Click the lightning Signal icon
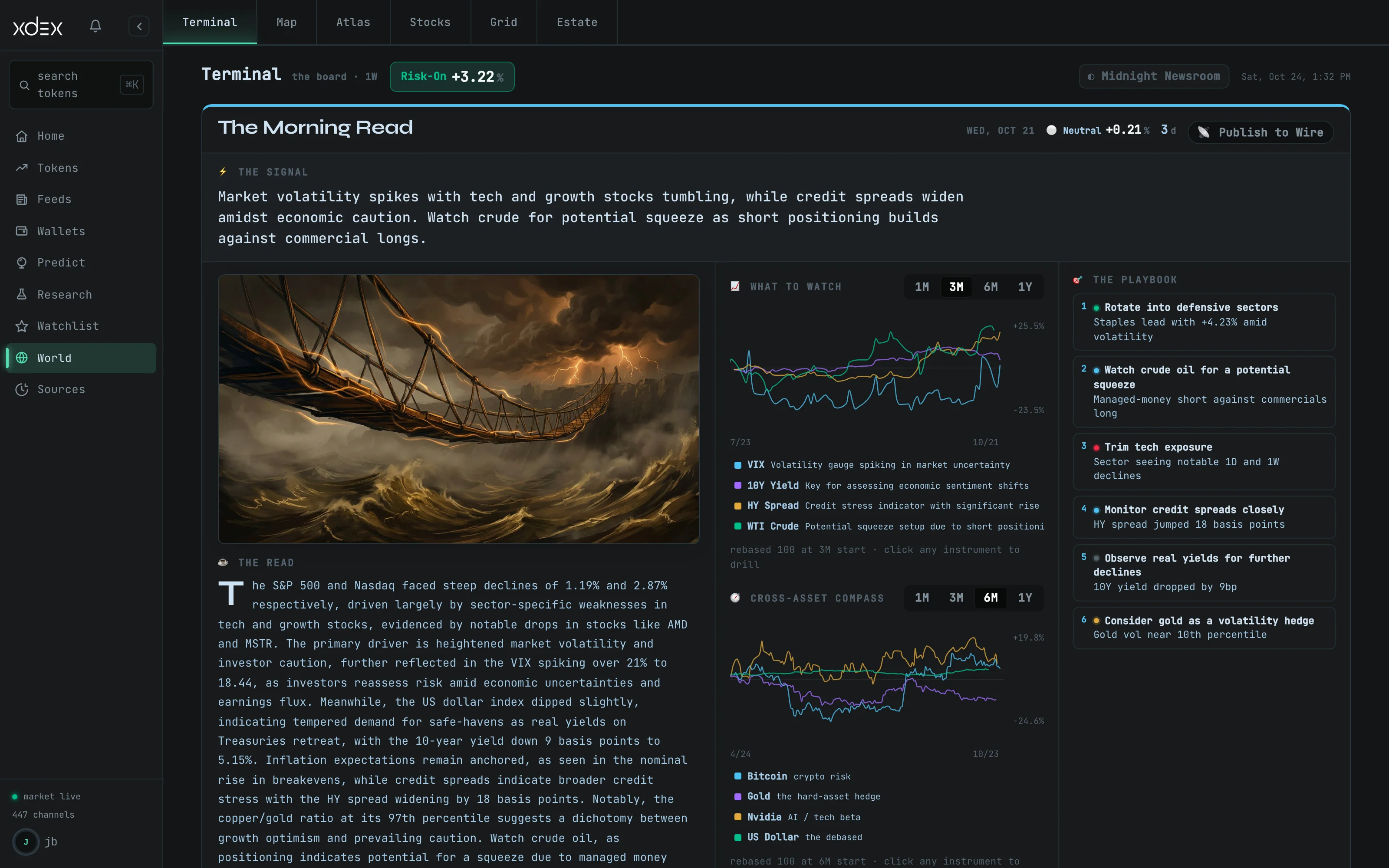 point(223,172)
